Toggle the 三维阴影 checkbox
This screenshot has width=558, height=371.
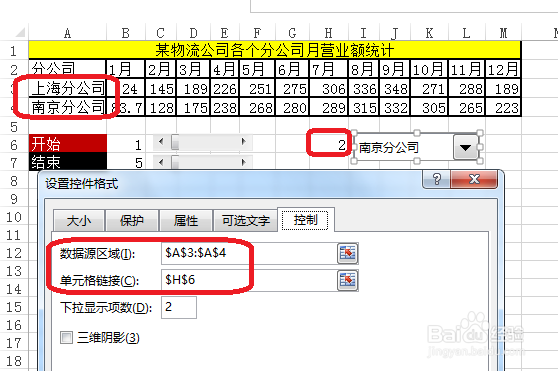tap(66, 337)
